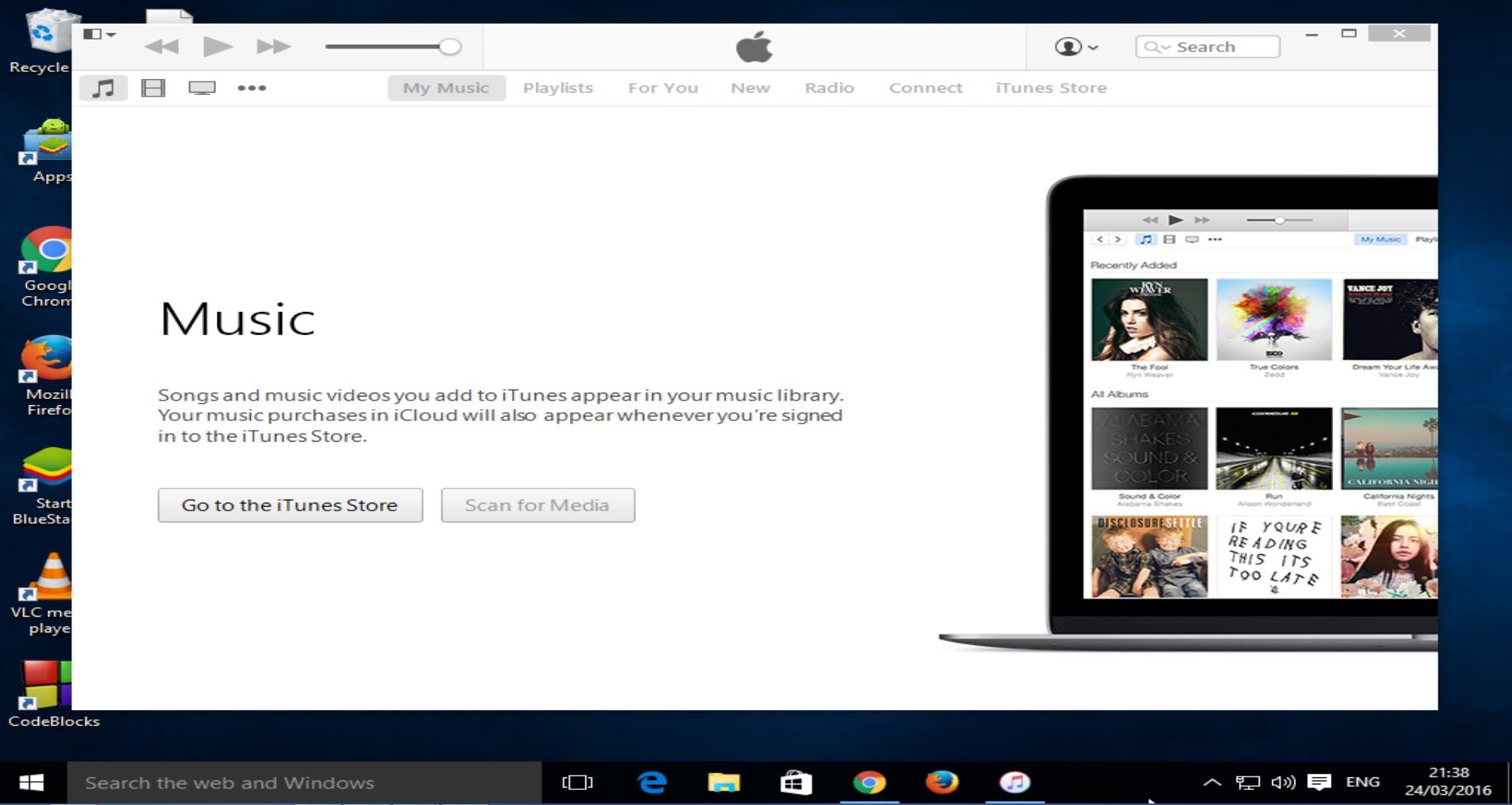Select the Music library icon
This screenshot has width=1512, height=805.
click(x=104, y=87)
